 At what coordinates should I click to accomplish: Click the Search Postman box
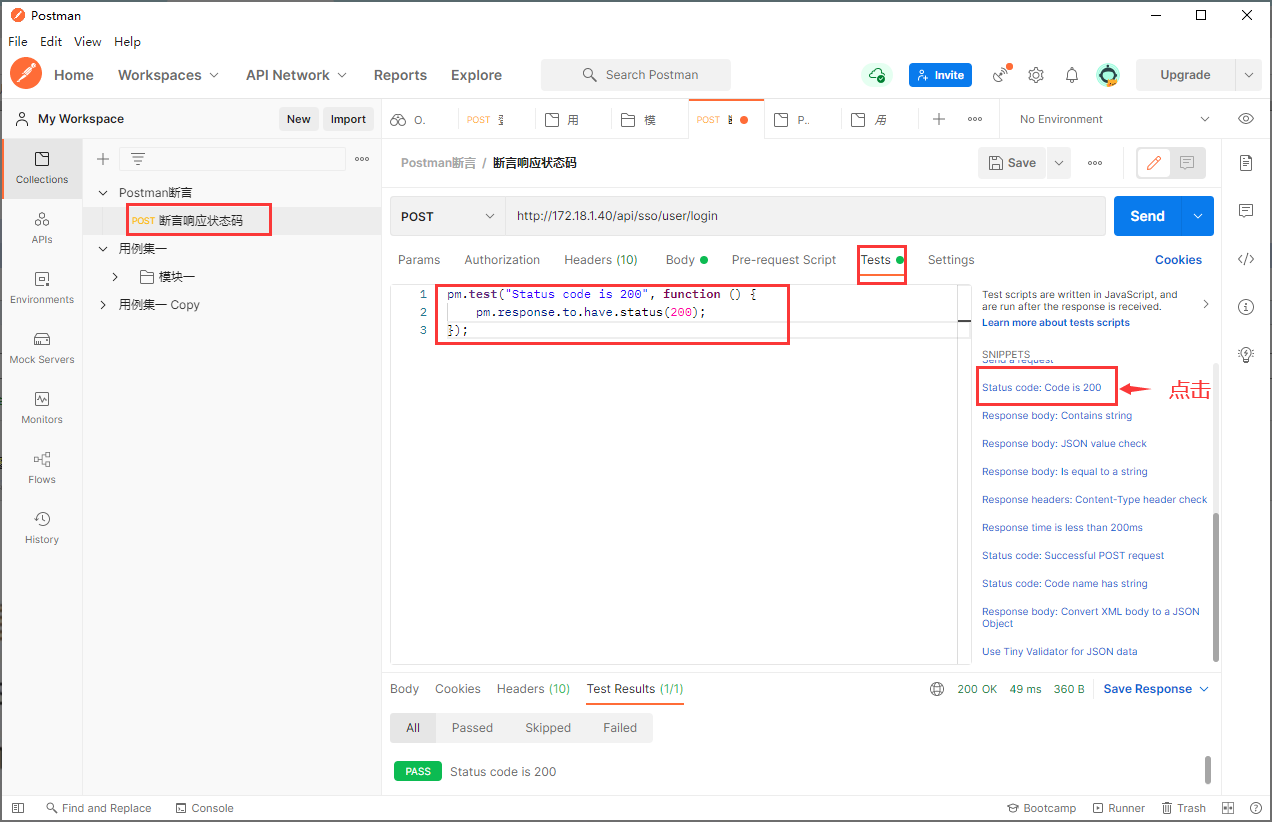(x=636, y=75)
